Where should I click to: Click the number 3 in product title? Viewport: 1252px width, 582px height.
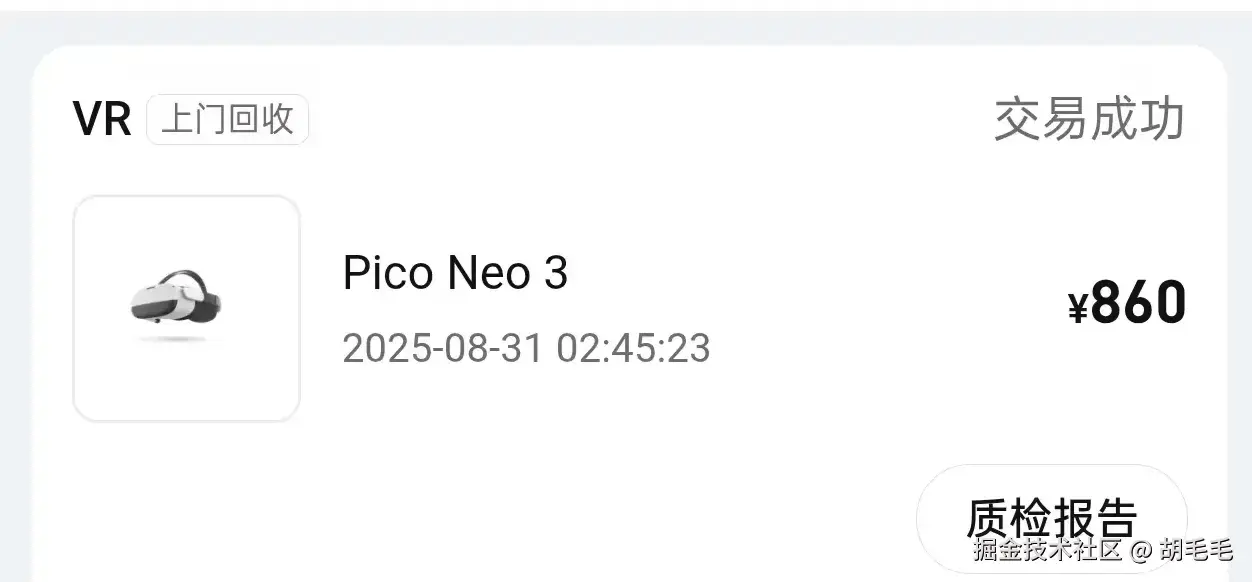tap(556, 272)
